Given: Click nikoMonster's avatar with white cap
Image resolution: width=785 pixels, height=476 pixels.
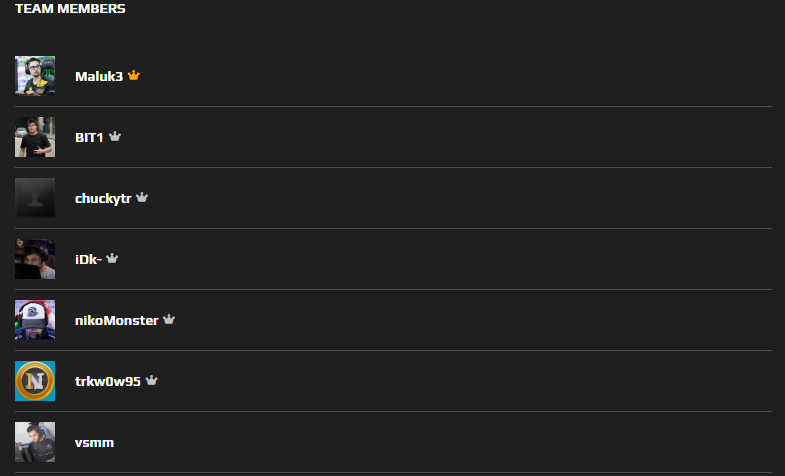Looking at the screenshot, I should (x=35, y=320).
